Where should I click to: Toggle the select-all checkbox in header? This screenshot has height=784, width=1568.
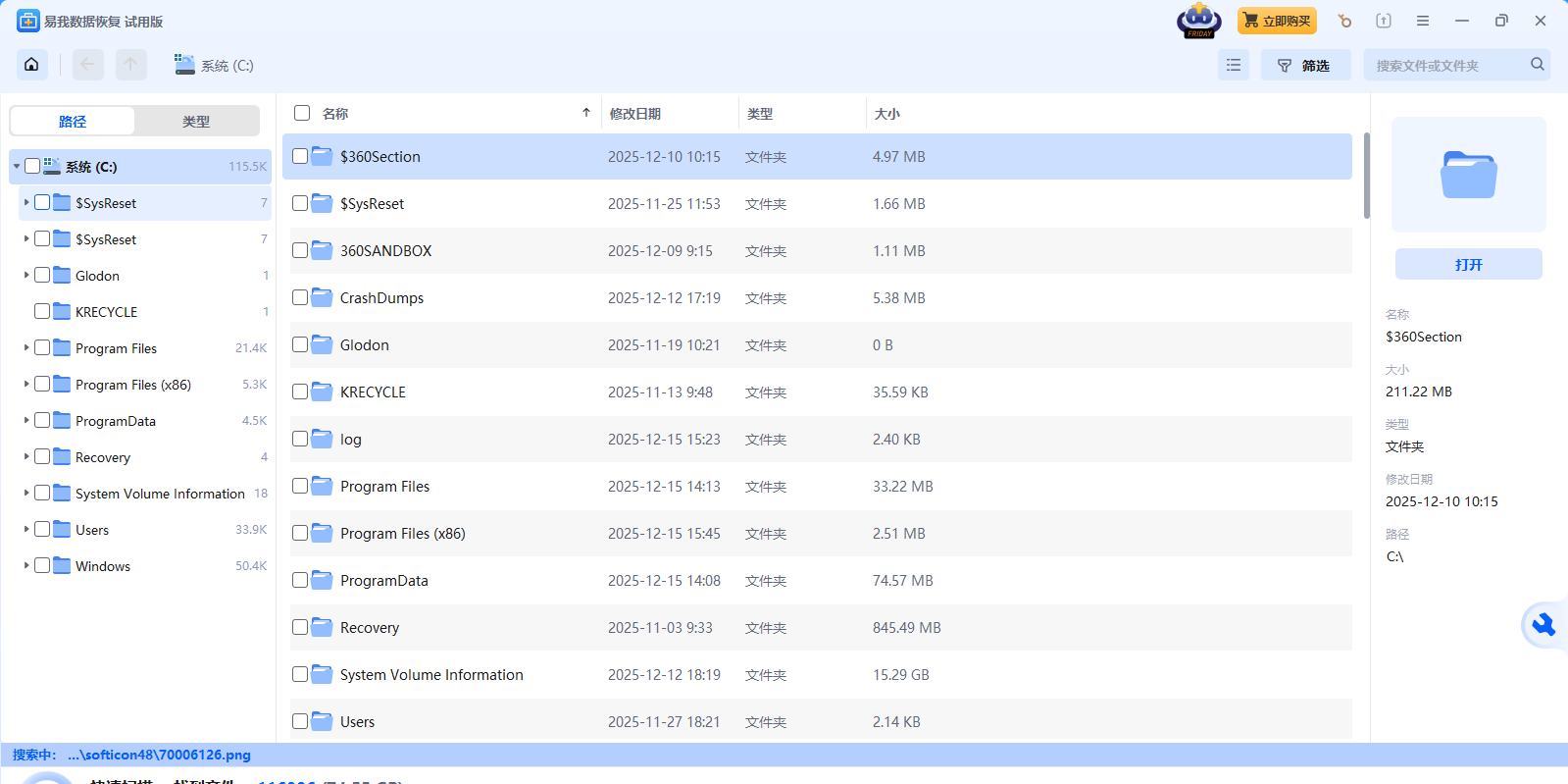tap(302, 113)
